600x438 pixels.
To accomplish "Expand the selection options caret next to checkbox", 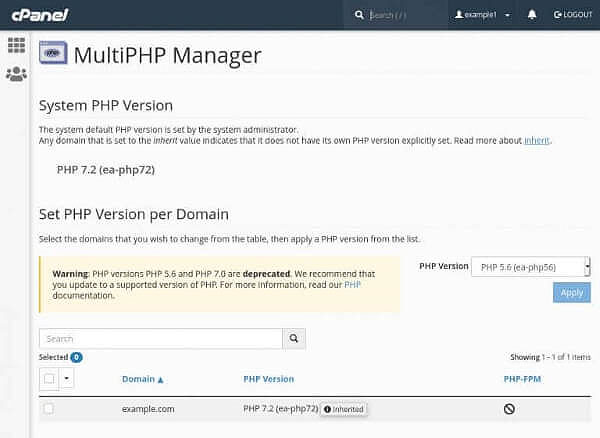I will pyautogui.click(x=67, y=379).
